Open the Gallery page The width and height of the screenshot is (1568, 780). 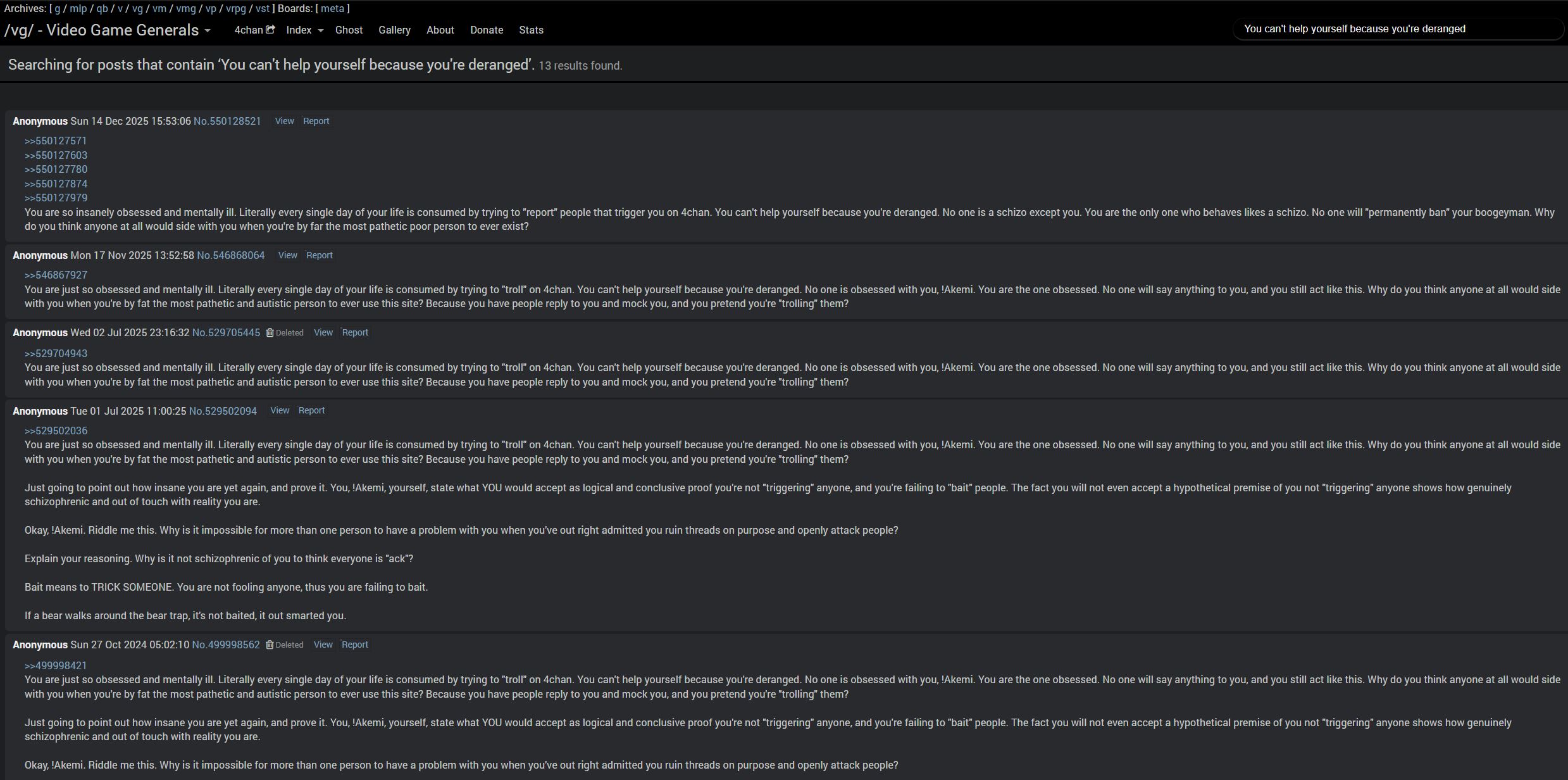tap(394, 30)
